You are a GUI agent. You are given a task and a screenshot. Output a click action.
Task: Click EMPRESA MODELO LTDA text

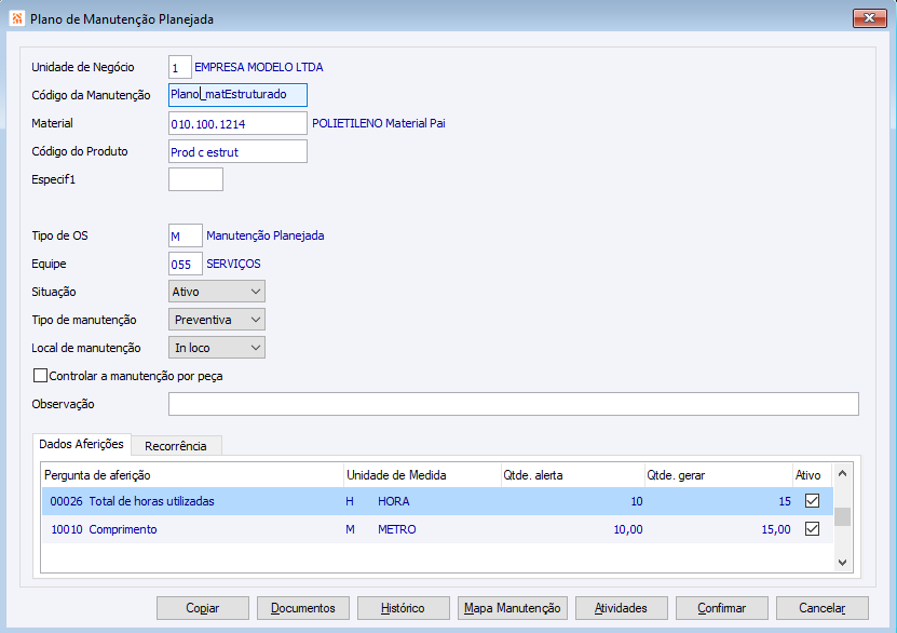pyautogui.click(x=259, y=67)
